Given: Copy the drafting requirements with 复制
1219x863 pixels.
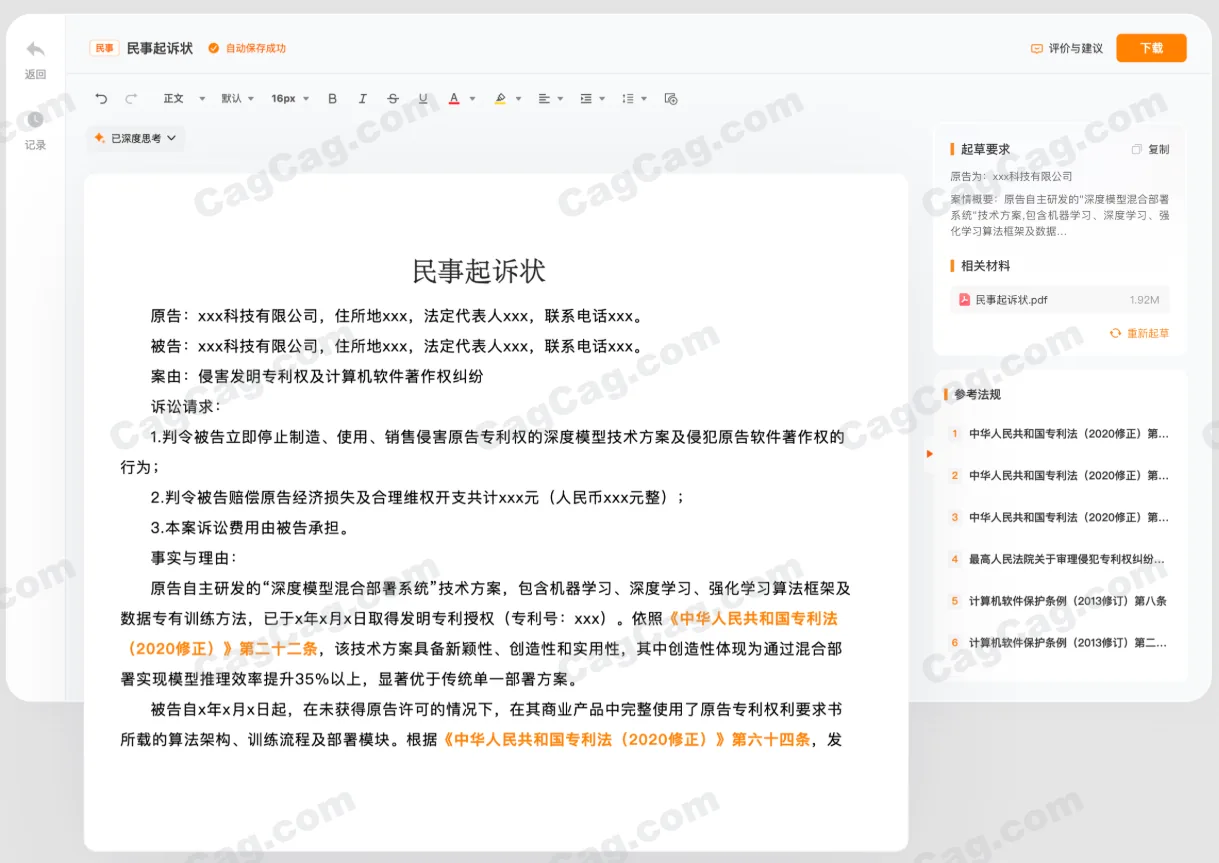Looking at the screenshot, I should (x=1150, y=149).
